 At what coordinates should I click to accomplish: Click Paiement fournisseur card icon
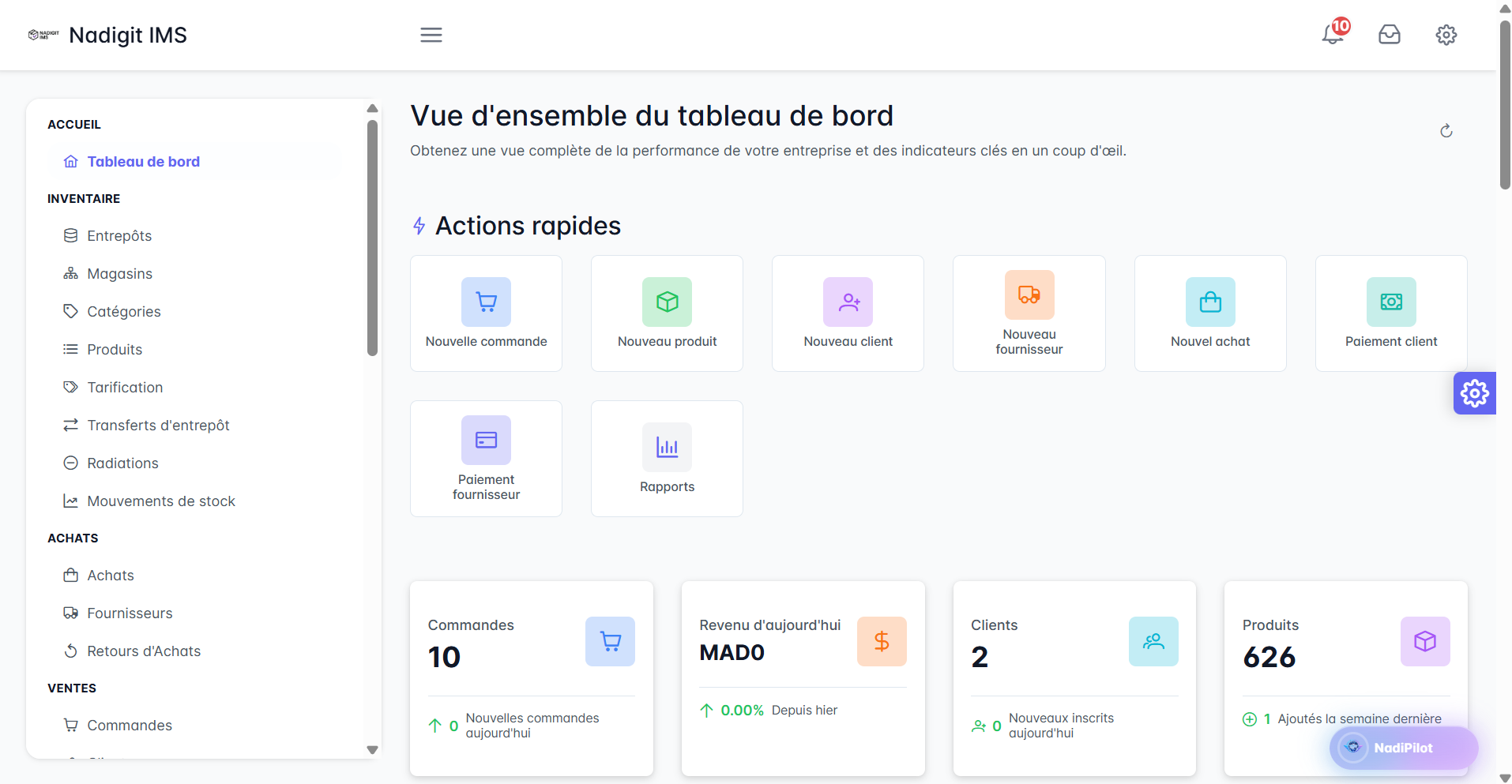click(x=487, y=440)
